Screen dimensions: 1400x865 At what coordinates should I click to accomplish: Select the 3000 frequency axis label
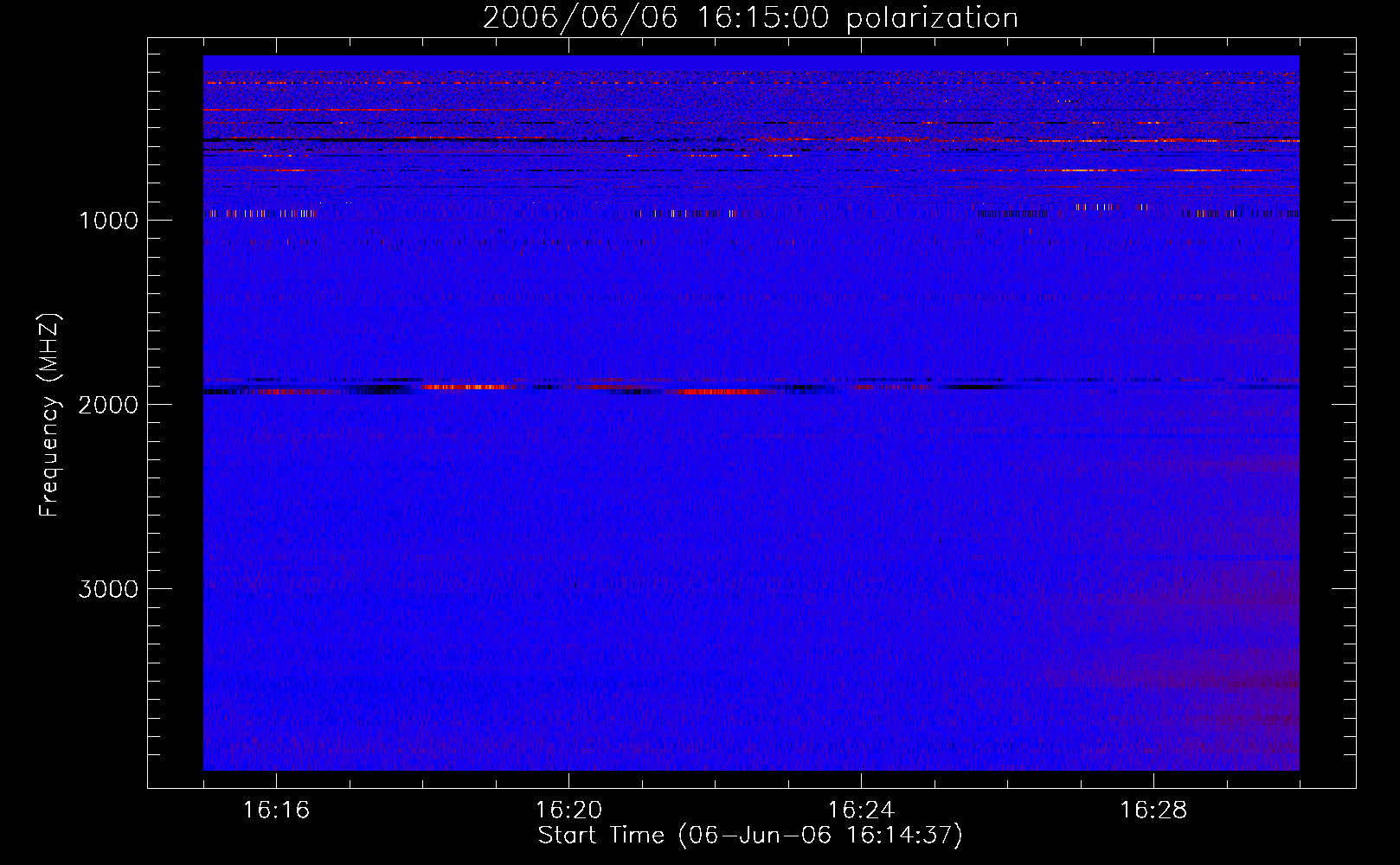pos(108,589)
